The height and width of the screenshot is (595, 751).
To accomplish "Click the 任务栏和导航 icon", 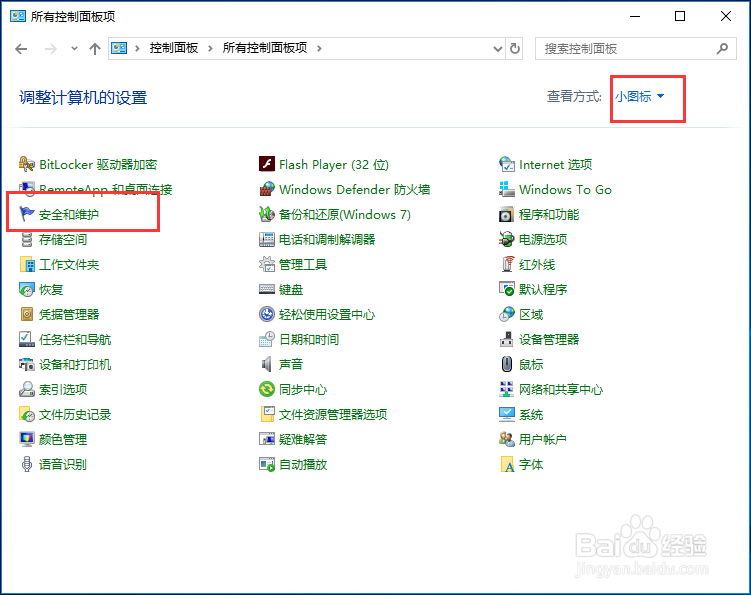I will 26,339.
